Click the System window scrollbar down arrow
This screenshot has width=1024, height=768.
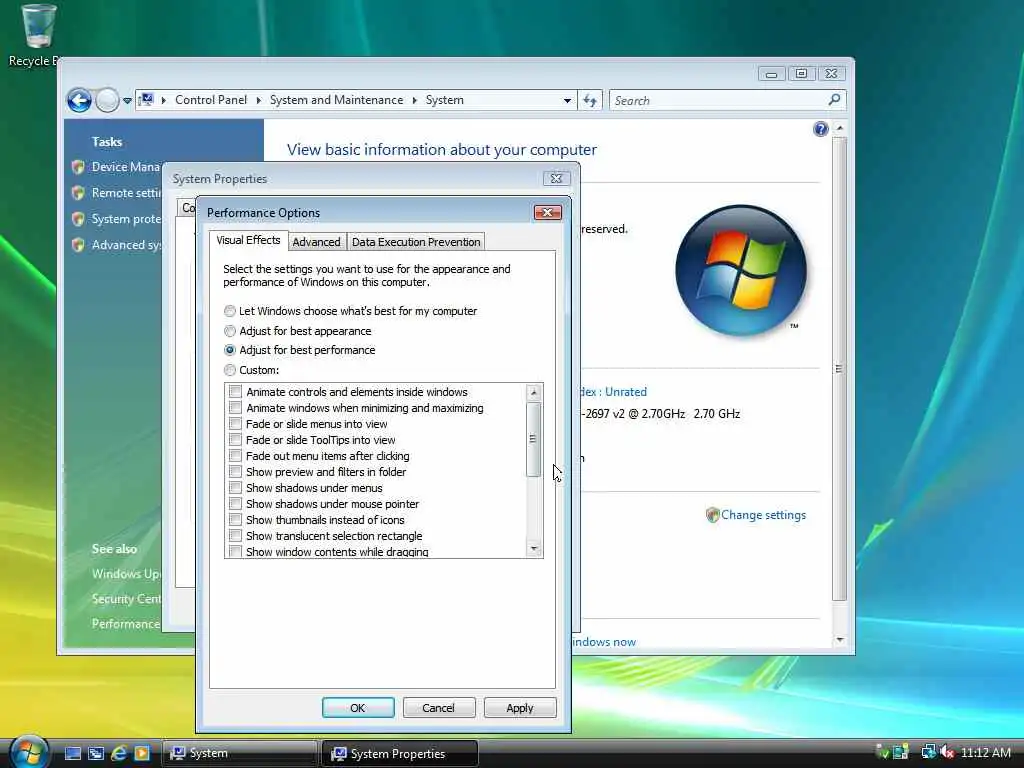point(840,639)
